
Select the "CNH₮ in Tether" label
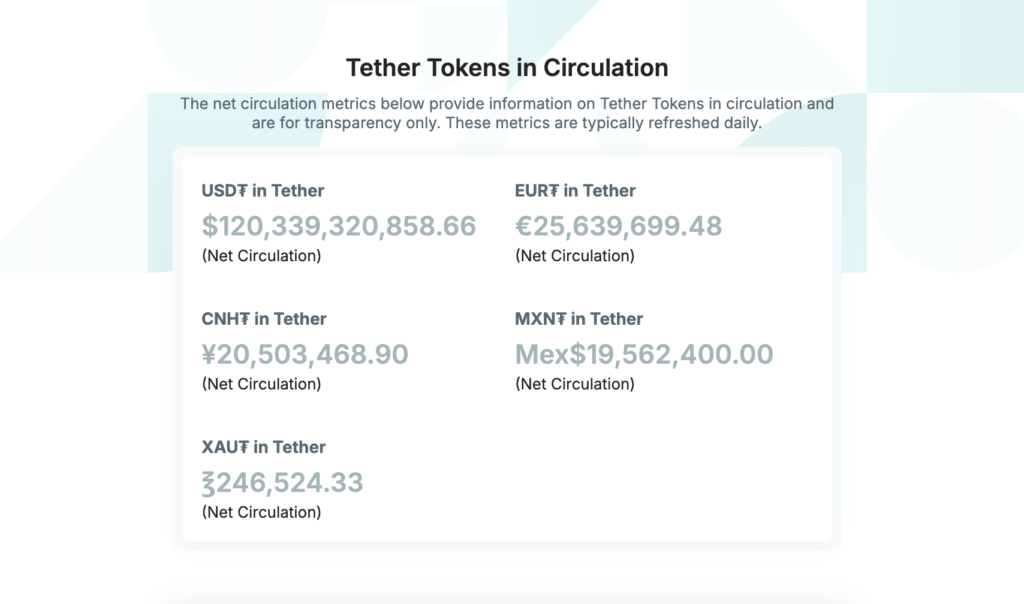tap(264, 319)
